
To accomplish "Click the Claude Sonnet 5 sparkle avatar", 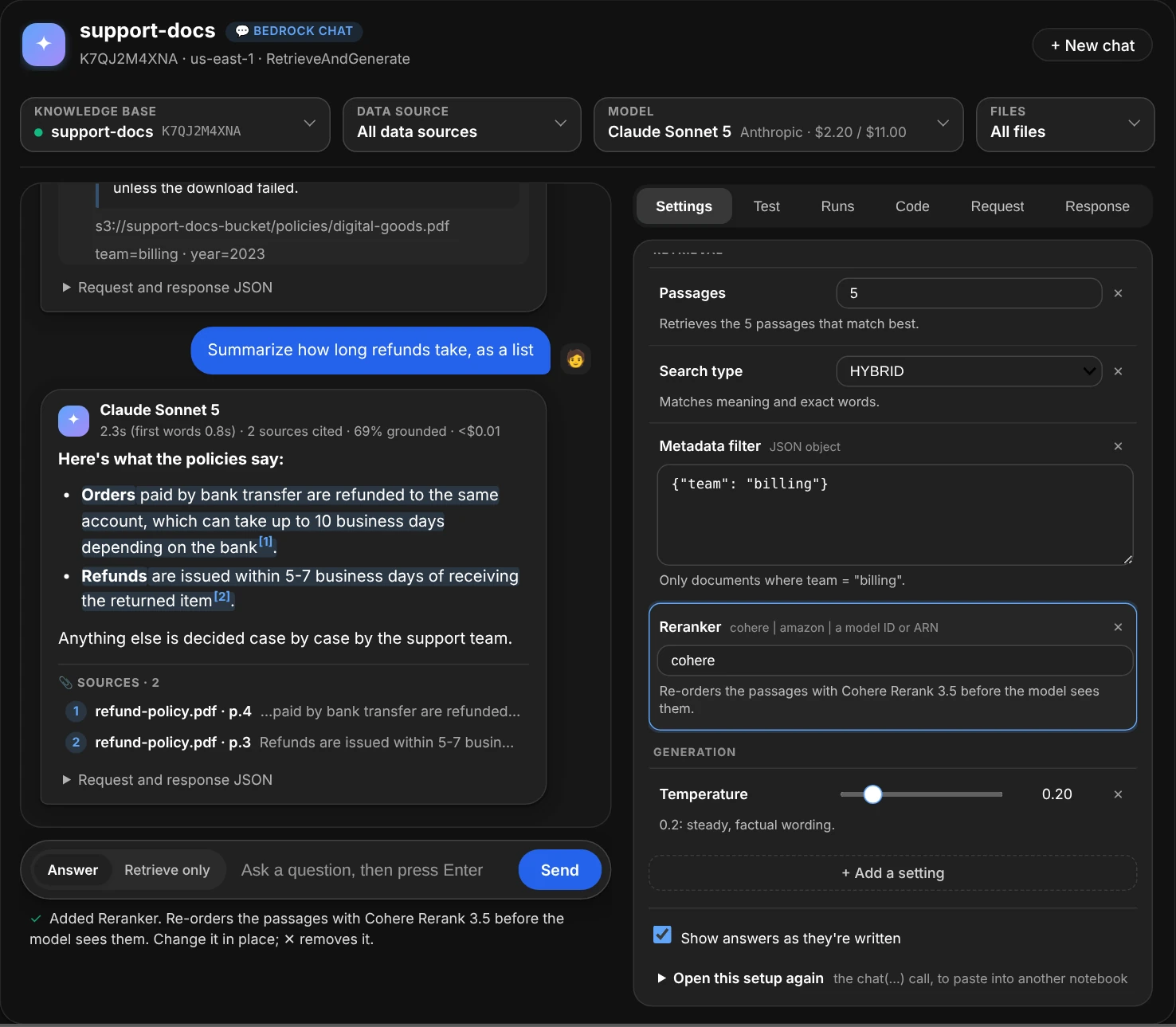I will click(x=73, y=420).
